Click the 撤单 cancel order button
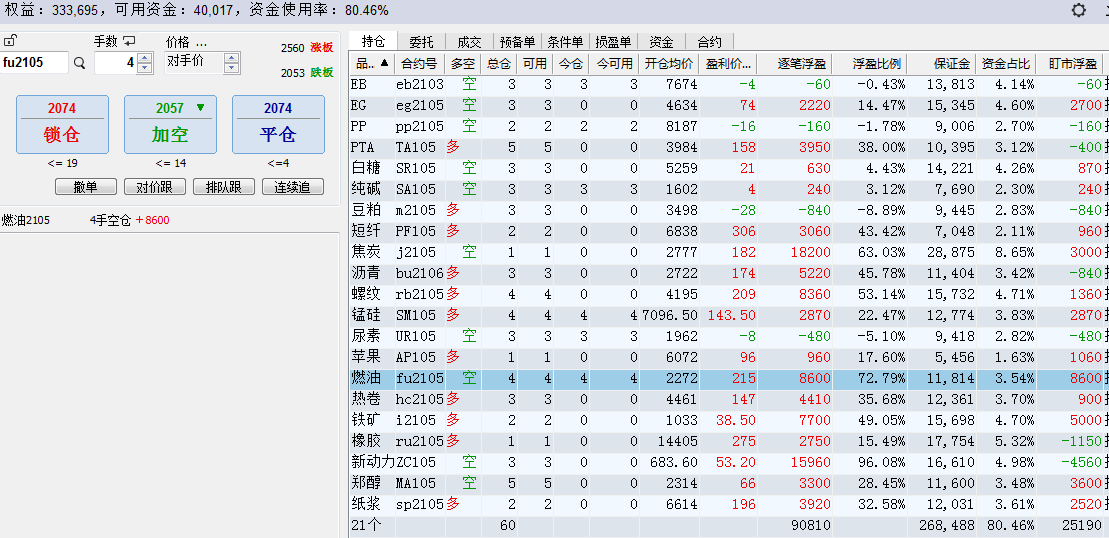 click(86, 187)
